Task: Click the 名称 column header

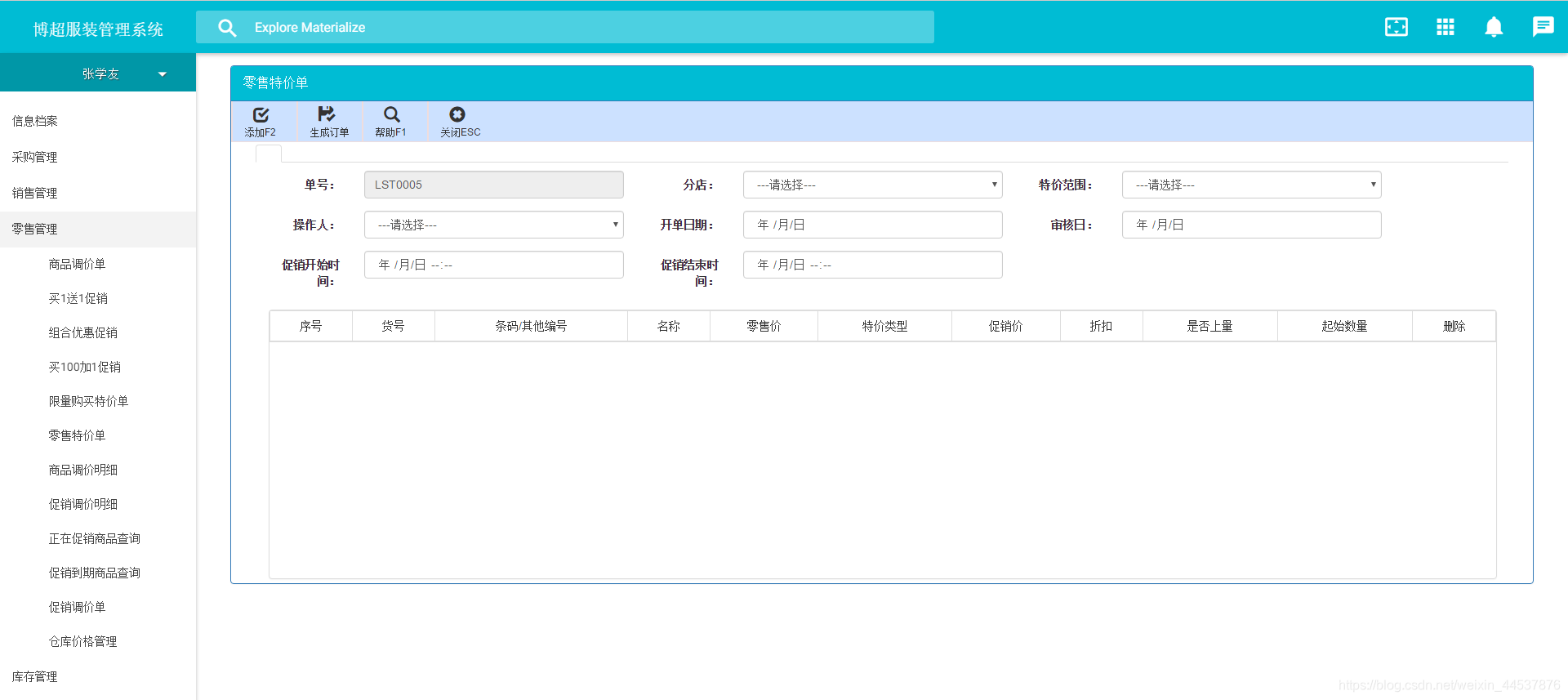Action: (668, 326)
